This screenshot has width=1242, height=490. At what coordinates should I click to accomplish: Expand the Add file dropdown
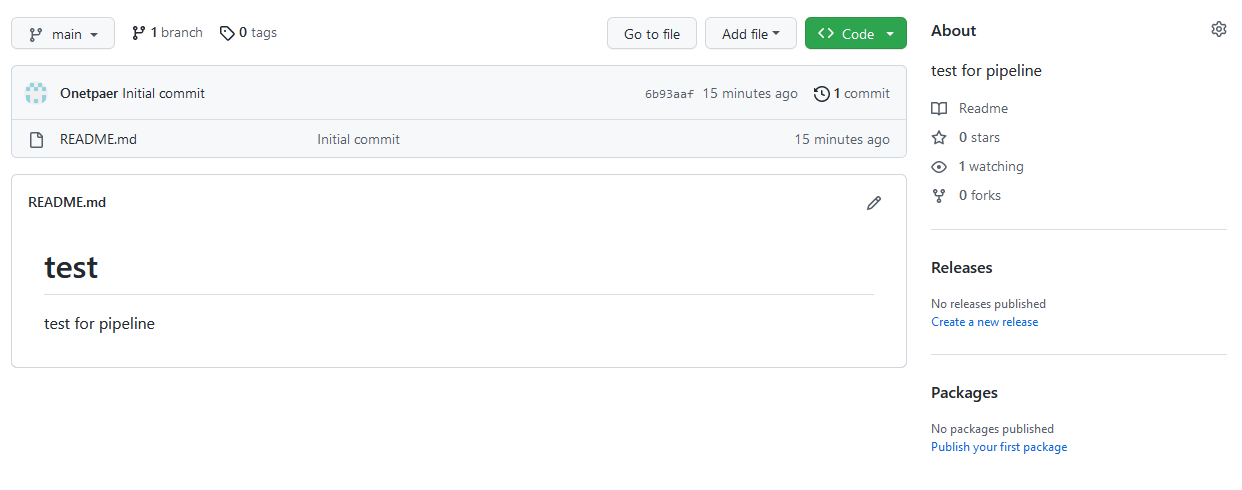tap(751, 33)
